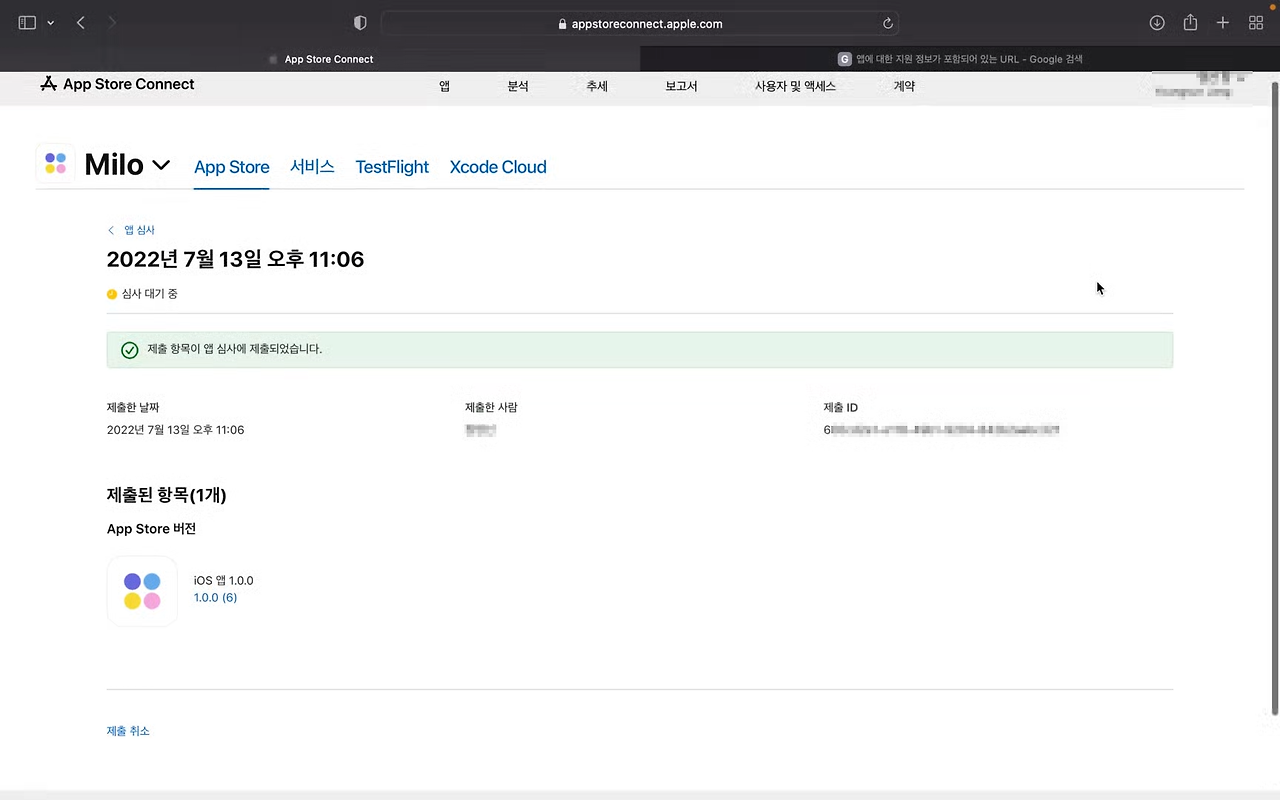Expand the Milo app switcher dropdown
Image resolution: width=1280 pixels, height=800 pixels.
pos(160,165)
